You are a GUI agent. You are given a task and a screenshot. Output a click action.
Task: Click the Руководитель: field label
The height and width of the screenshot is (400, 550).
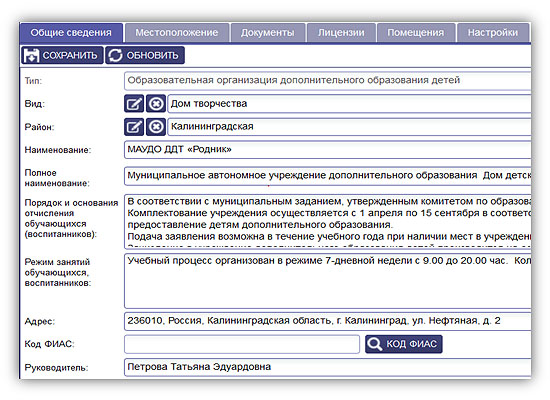click(x=56, y=368)
